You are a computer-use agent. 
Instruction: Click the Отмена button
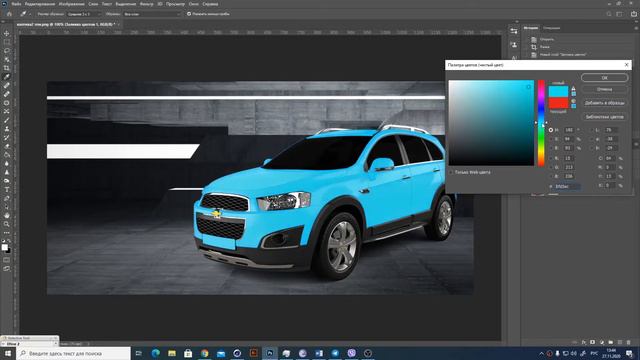[x=604, y=89]
